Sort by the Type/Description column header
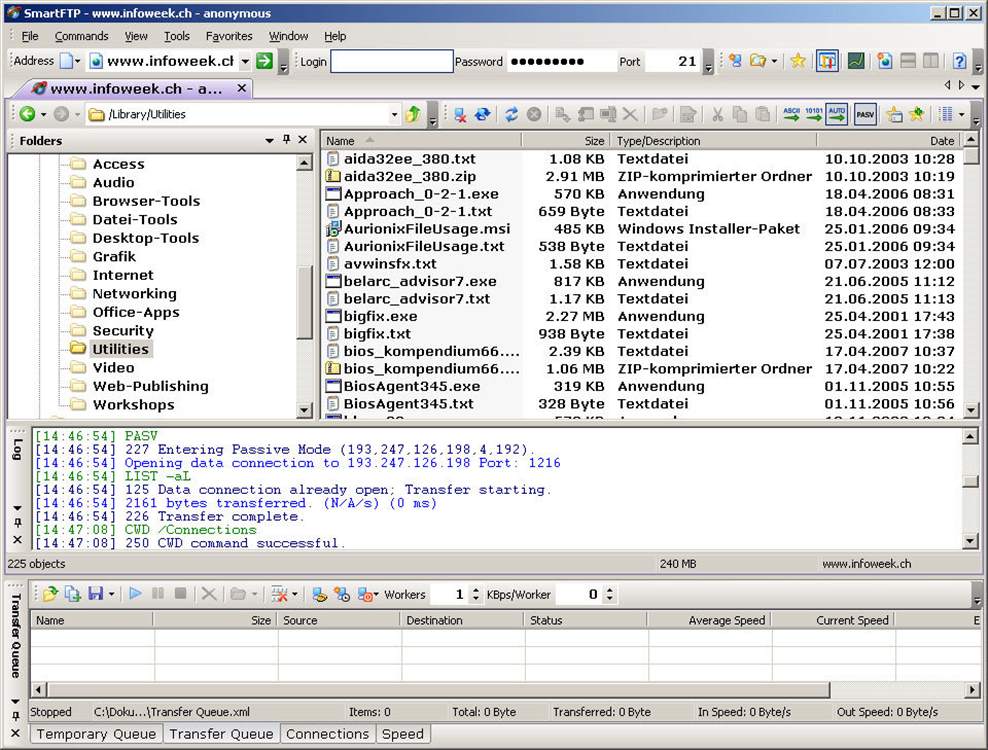 tap(713, 141)
